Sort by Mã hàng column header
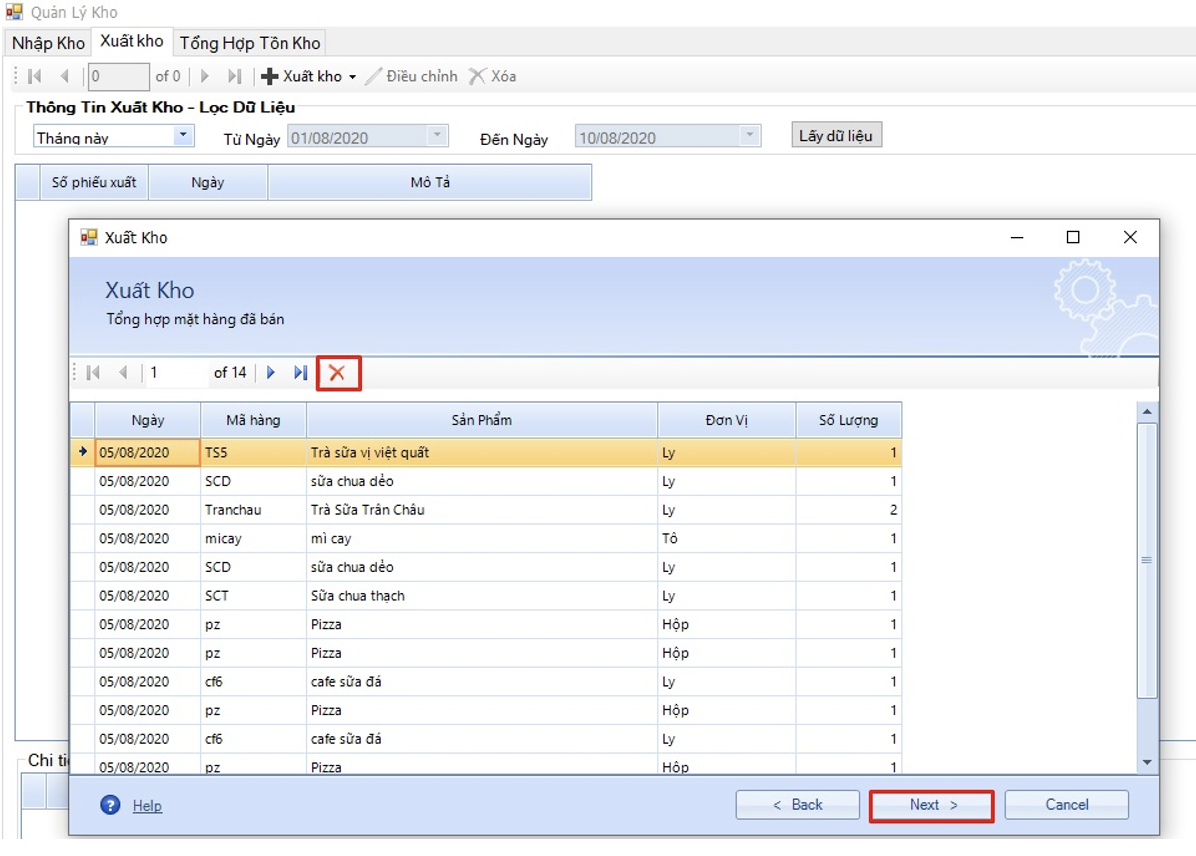Viewport: 1196px width, 856px height. click(253, 420)
